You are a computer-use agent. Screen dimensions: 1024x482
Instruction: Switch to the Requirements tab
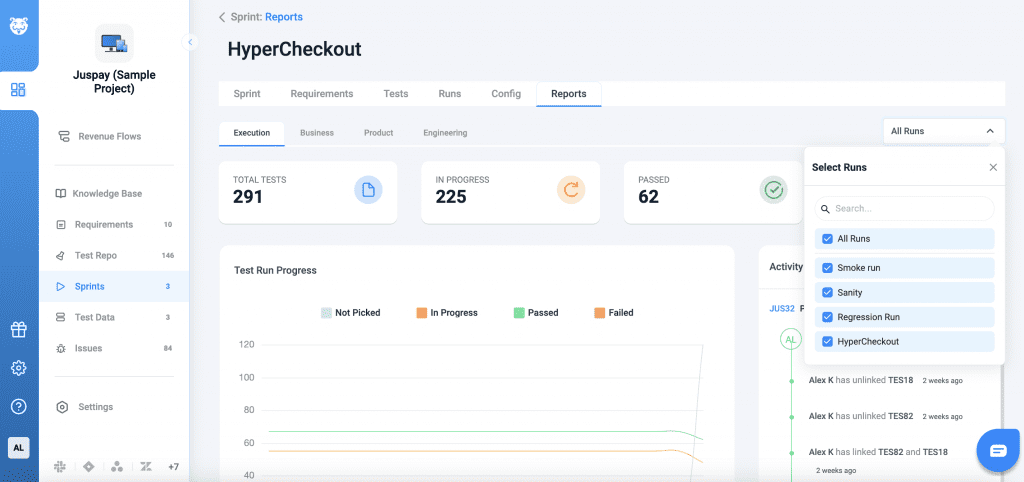point(321,94)
